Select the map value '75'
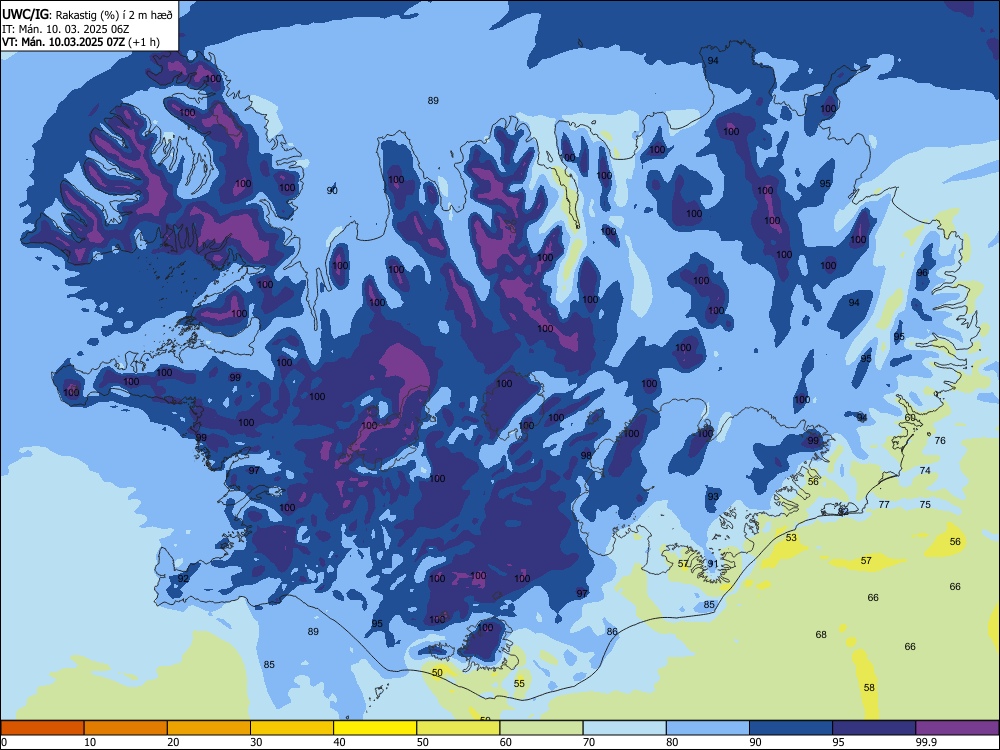1000x750 pixels. [925, 504]
